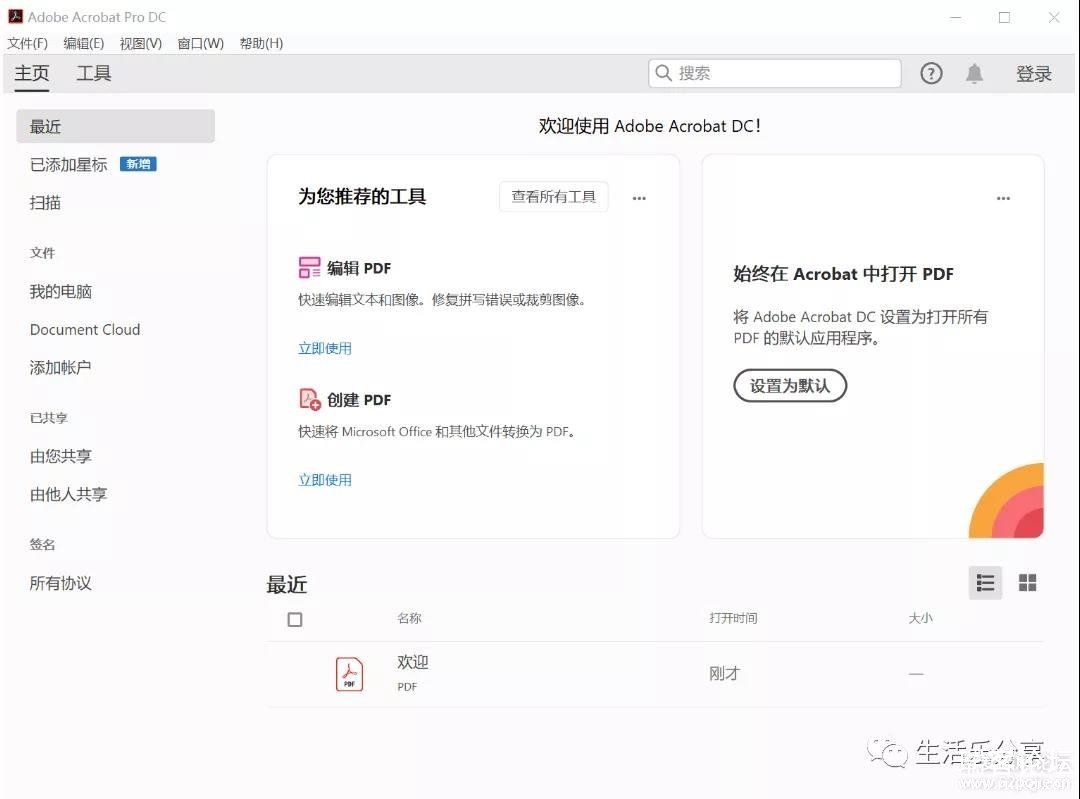Open options menu for recommended tools card
The width and height of the screenshot is (1080, 799).
coord(639,198)
